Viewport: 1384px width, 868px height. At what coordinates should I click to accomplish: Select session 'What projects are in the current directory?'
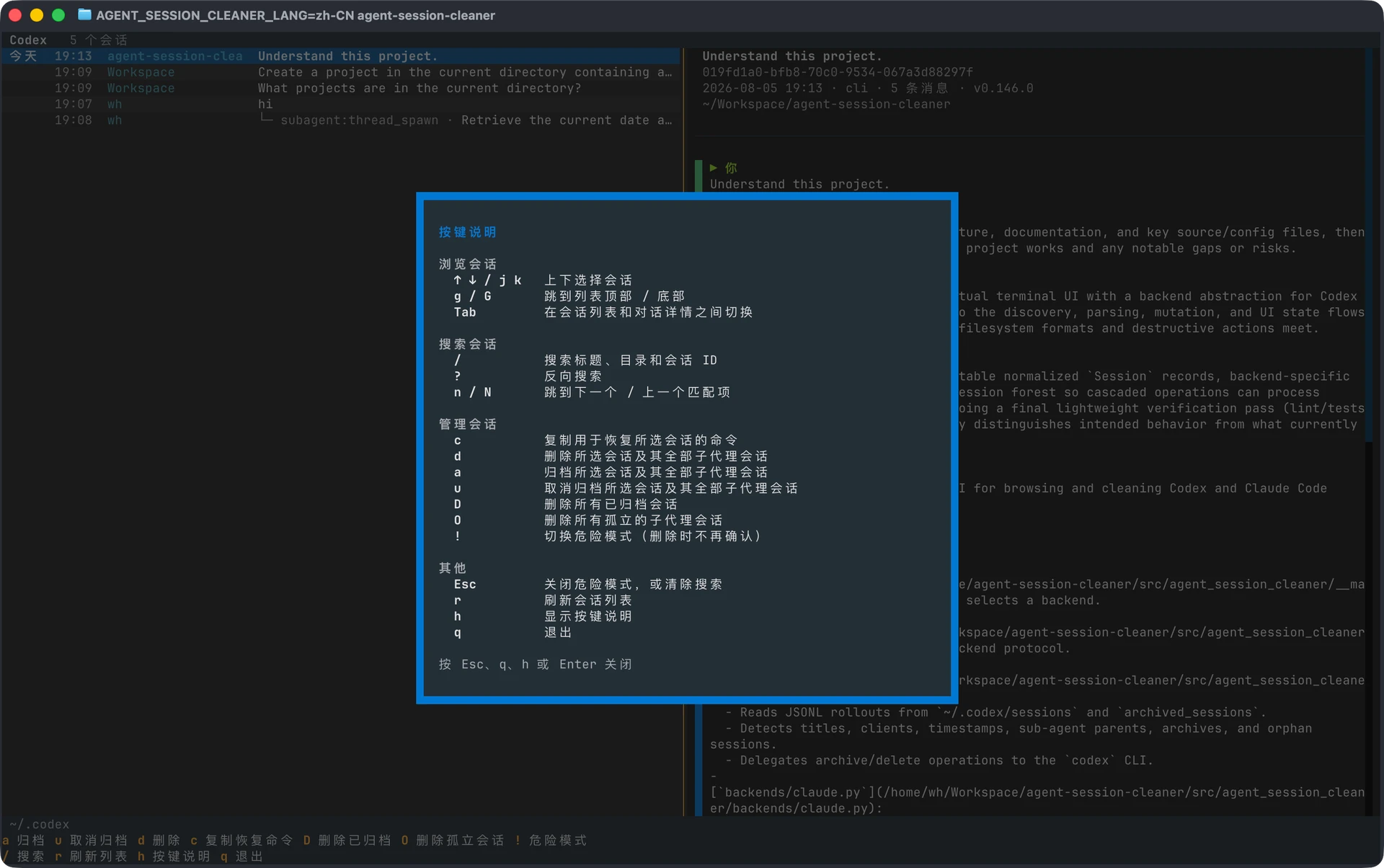tap(341, 88)
